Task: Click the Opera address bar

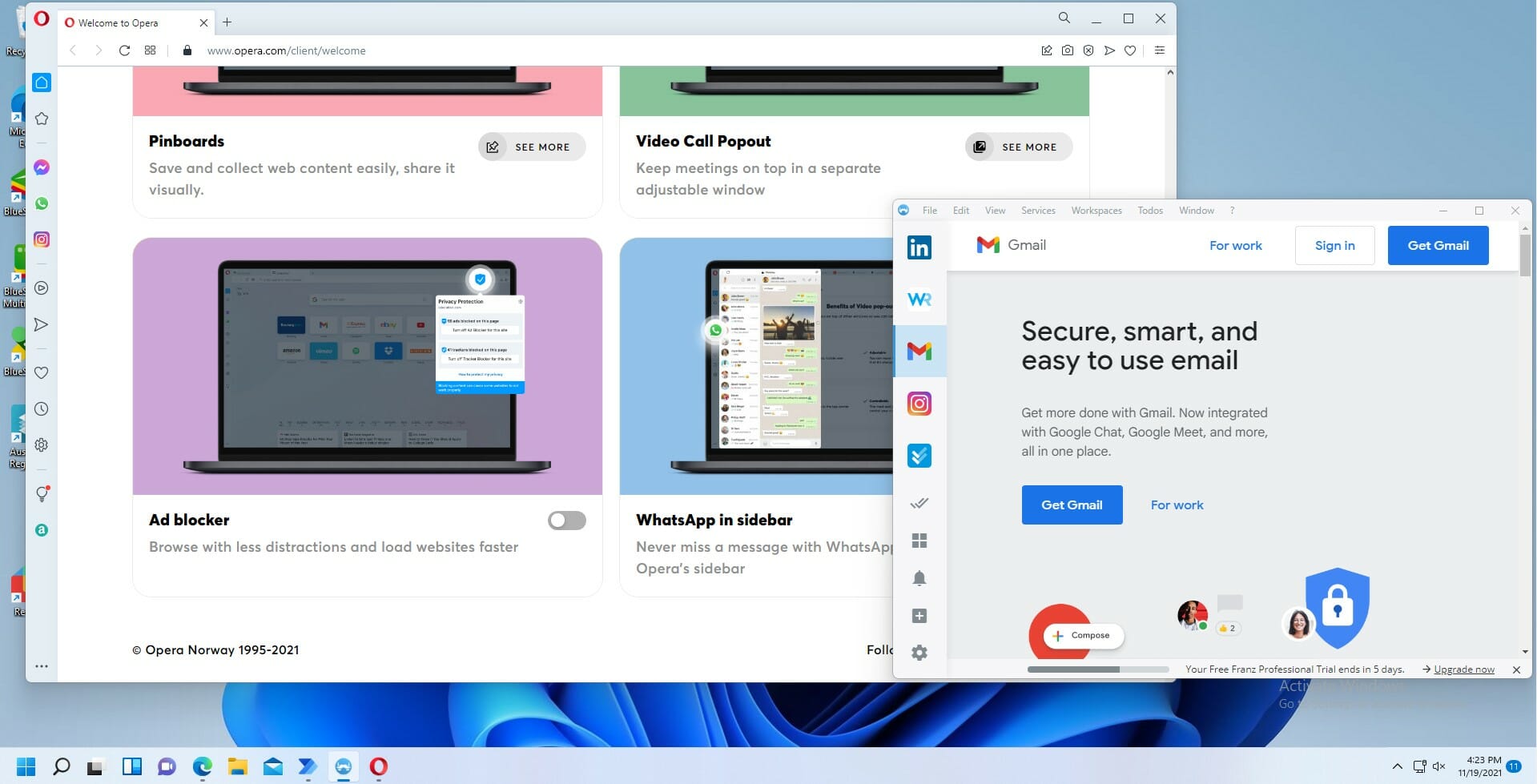Action: (609, 50)
